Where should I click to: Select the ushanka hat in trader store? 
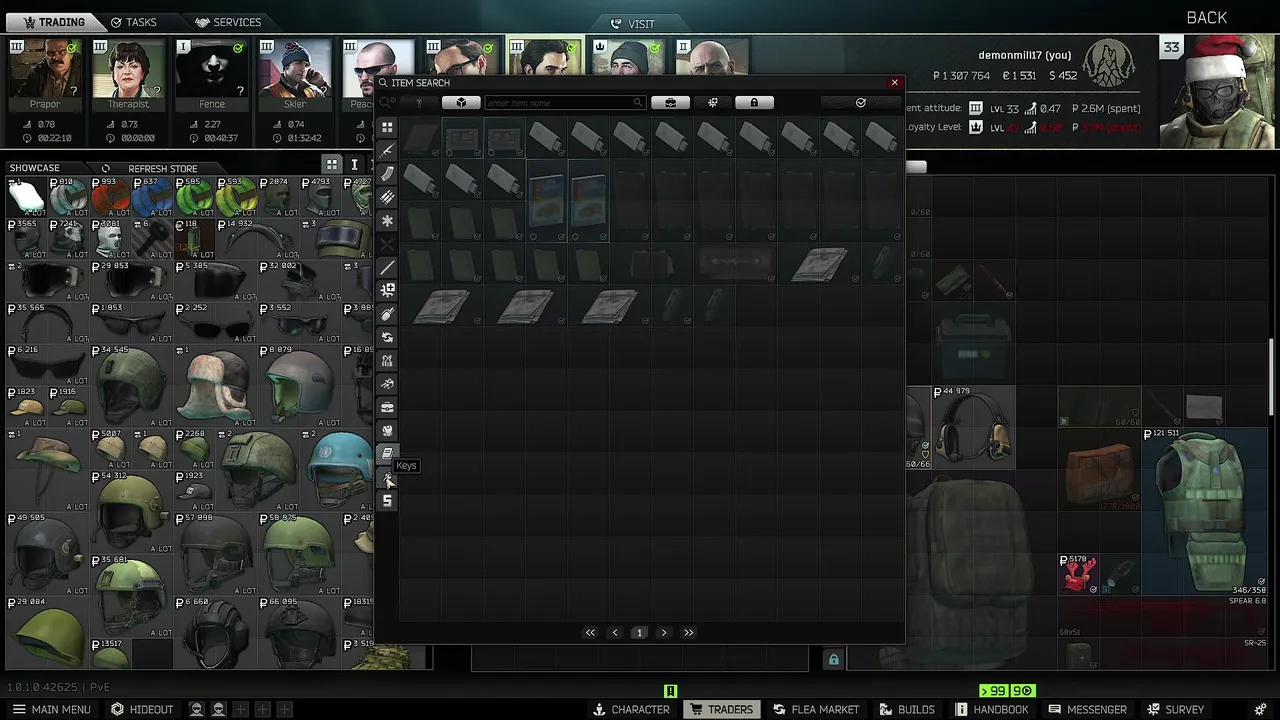215,386
